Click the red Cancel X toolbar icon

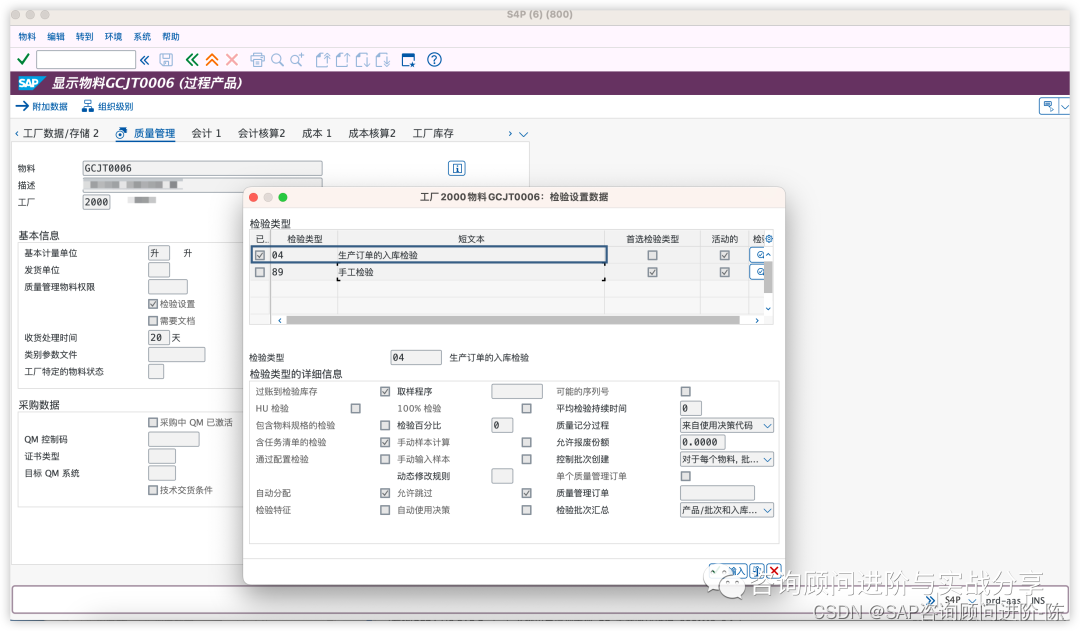click(232, 60)
